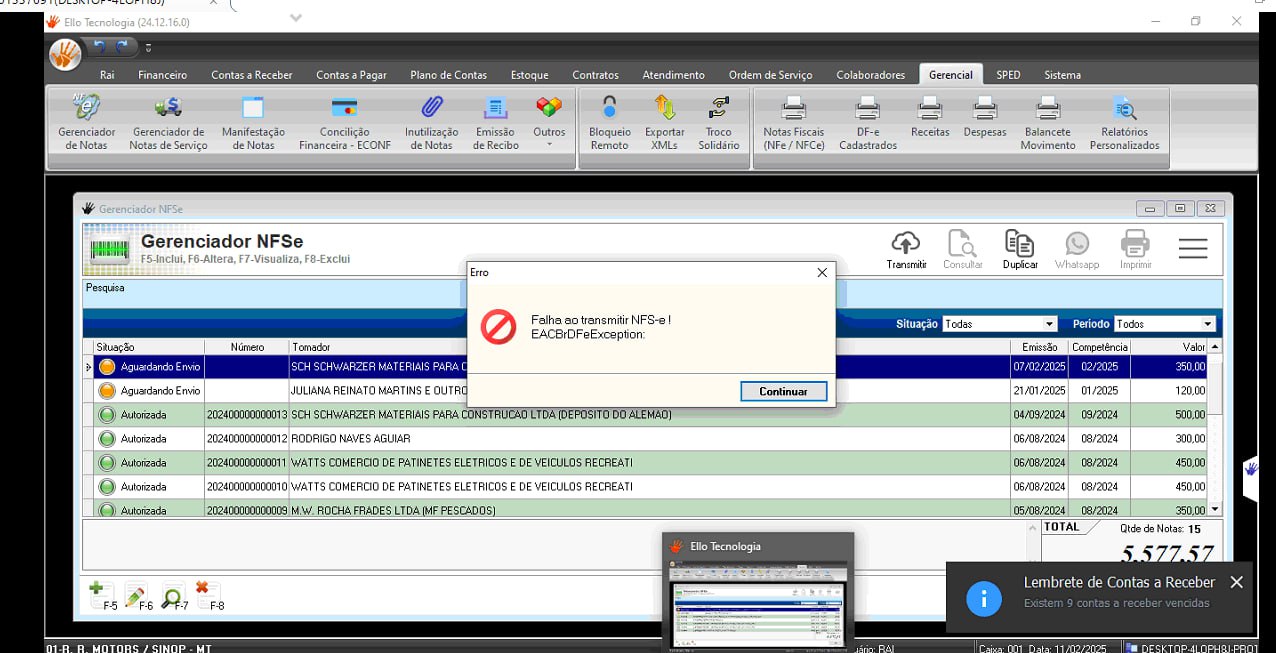Open Manifestação de Notas
This screenshot has width=1276, height=653.
(x=253, y=123)
